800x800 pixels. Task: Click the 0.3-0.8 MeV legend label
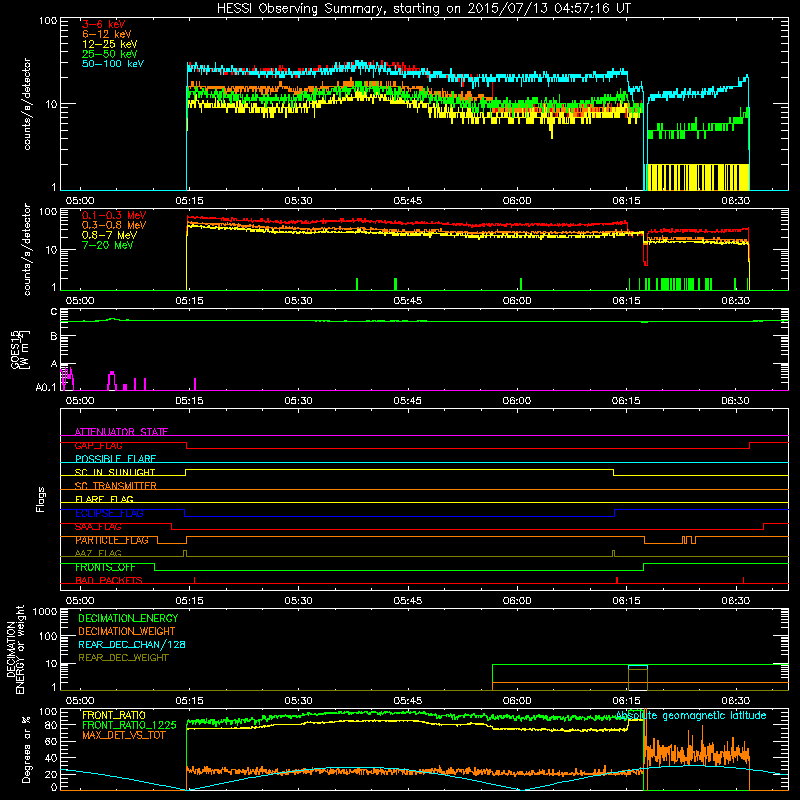(114, 225)
